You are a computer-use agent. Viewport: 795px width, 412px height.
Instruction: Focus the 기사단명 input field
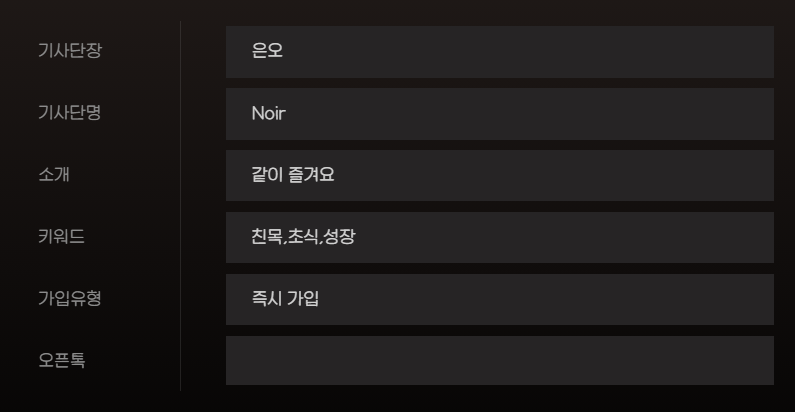tap(499, 113)
